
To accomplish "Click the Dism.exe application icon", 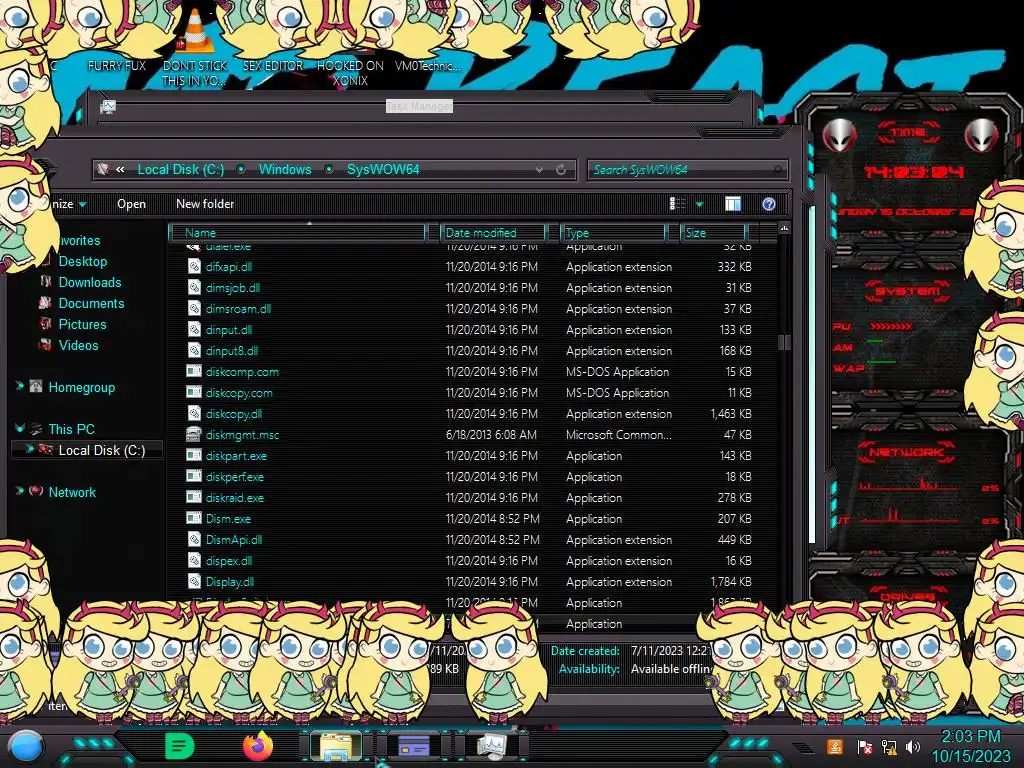I will (x=194, y=519).
